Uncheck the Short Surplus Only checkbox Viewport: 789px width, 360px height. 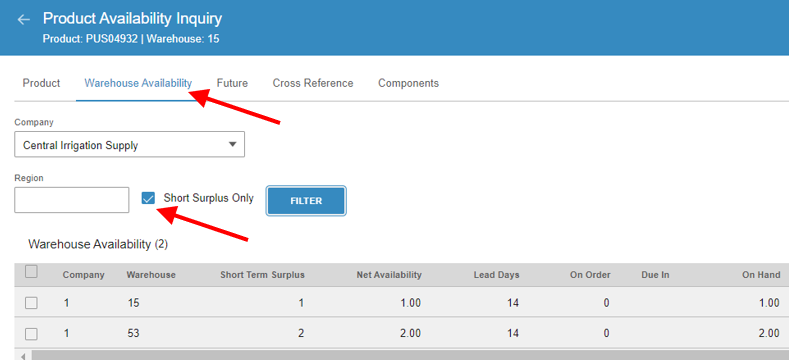tap(148, 198)
